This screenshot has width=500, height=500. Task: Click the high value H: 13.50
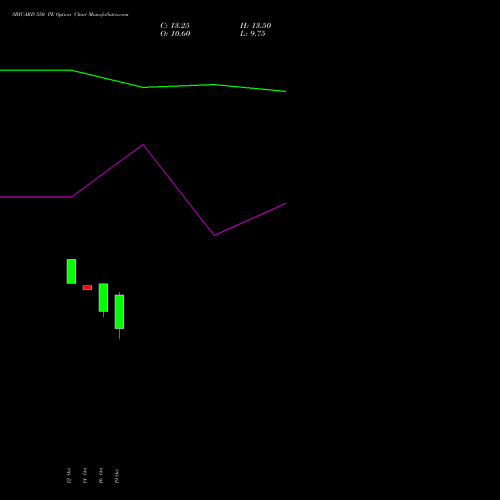click(256, 26)
